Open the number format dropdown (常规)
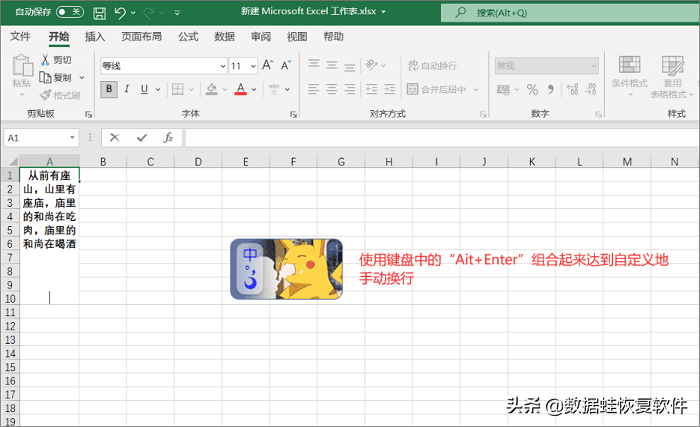The height and width of the screenshot is (427, 700). click(594, 66)
